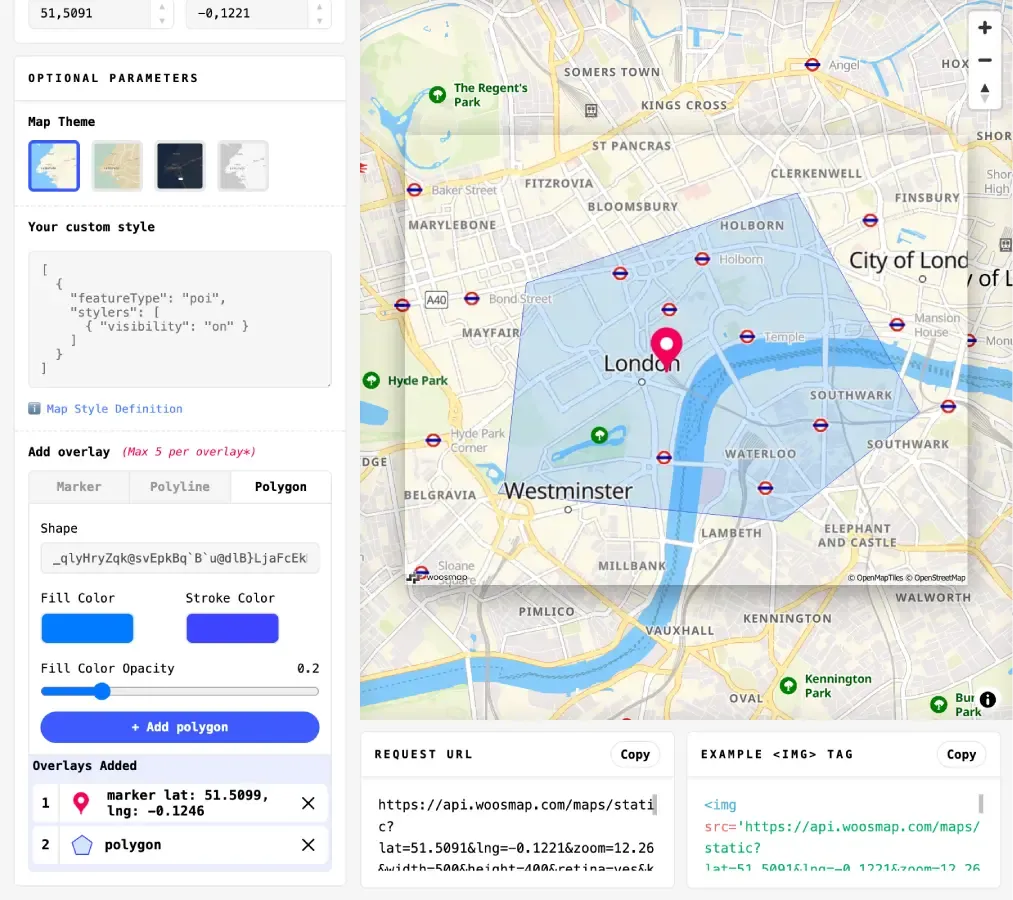Switch to the Marker overlay tab
The image size is (1013, 900).
(x=79, y=487)
